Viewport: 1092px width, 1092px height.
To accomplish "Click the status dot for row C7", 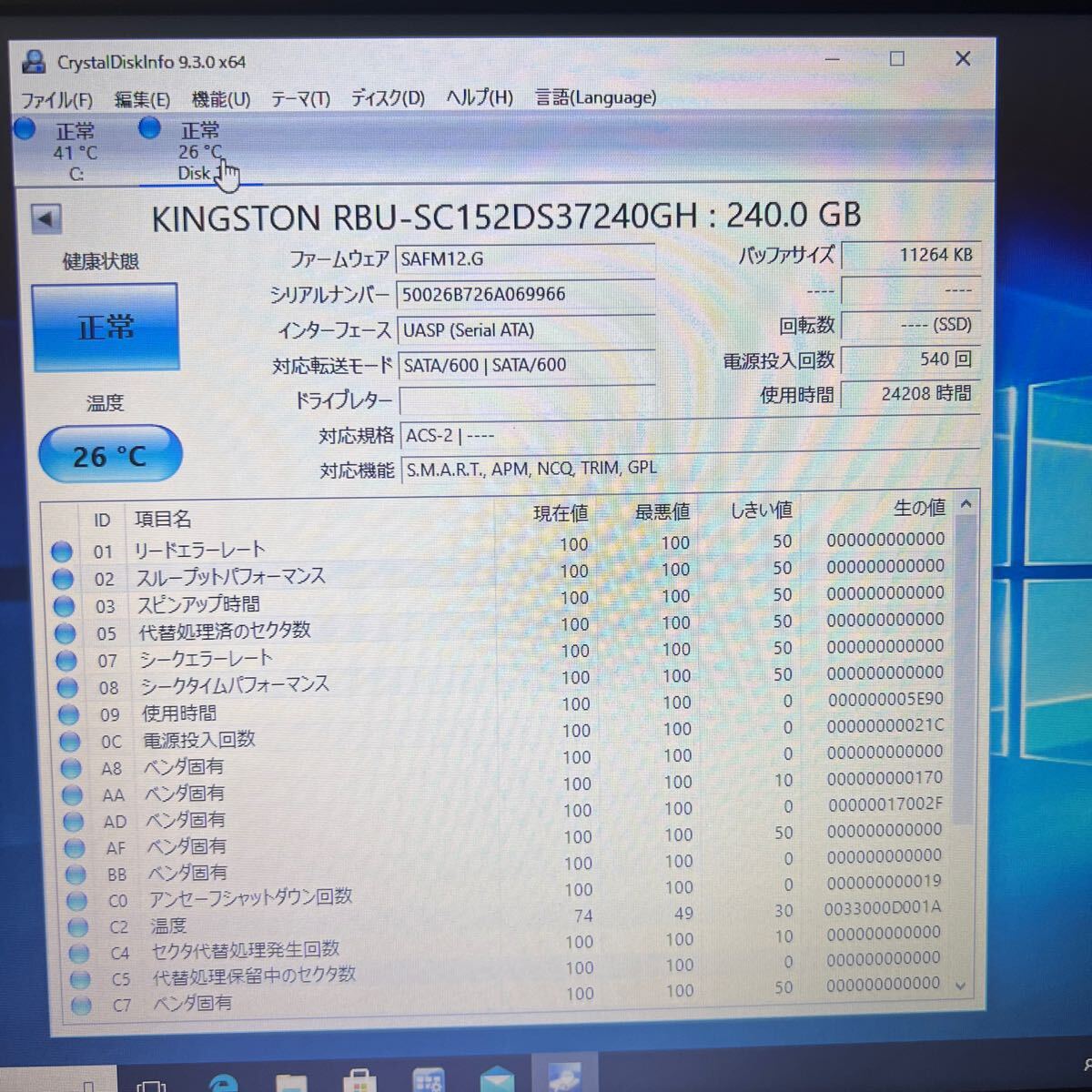I will [82, 1006].
